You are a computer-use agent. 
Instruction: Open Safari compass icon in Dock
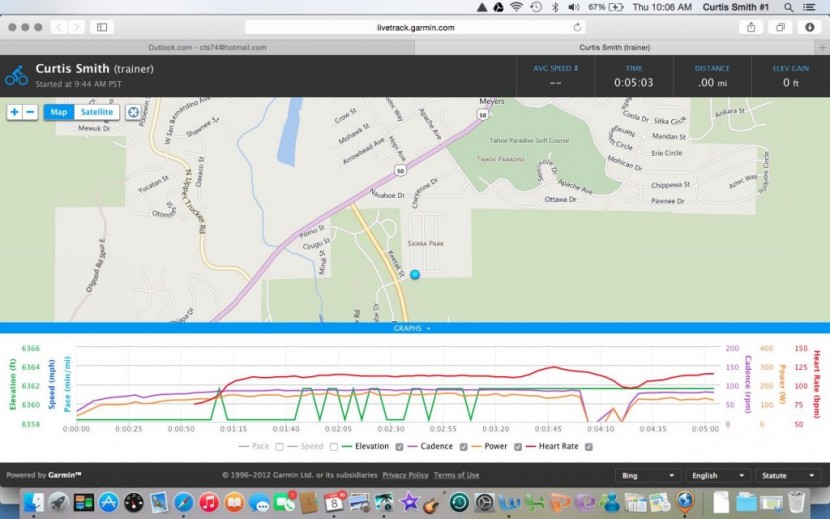tap(184, 502)
